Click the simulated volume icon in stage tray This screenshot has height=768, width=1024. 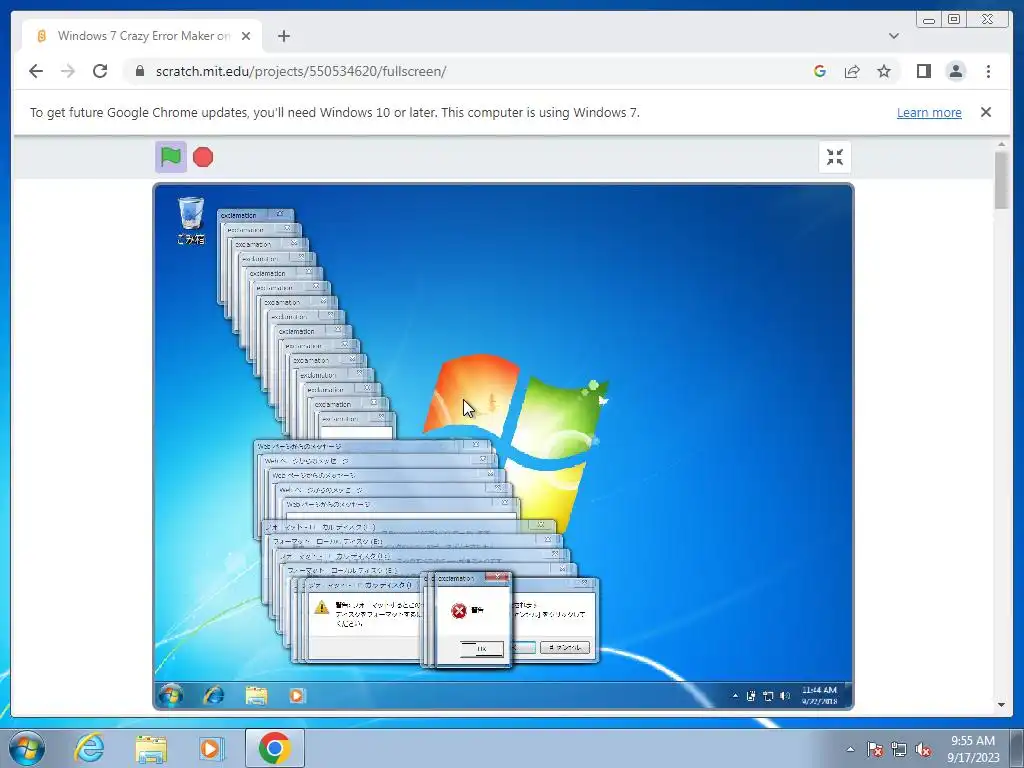(x=785, y=696)
